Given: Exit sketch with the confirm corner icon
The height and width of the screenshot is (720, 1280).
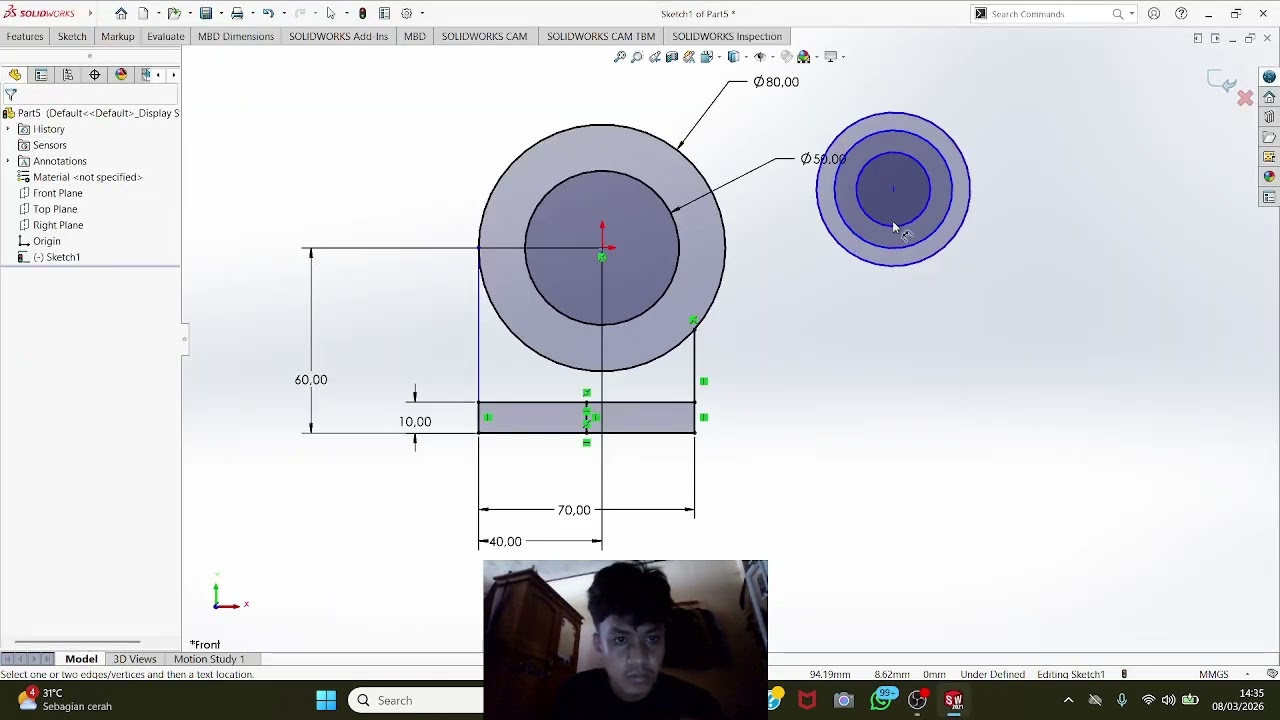Looking at the screenshot, I should coord(1221,82).
